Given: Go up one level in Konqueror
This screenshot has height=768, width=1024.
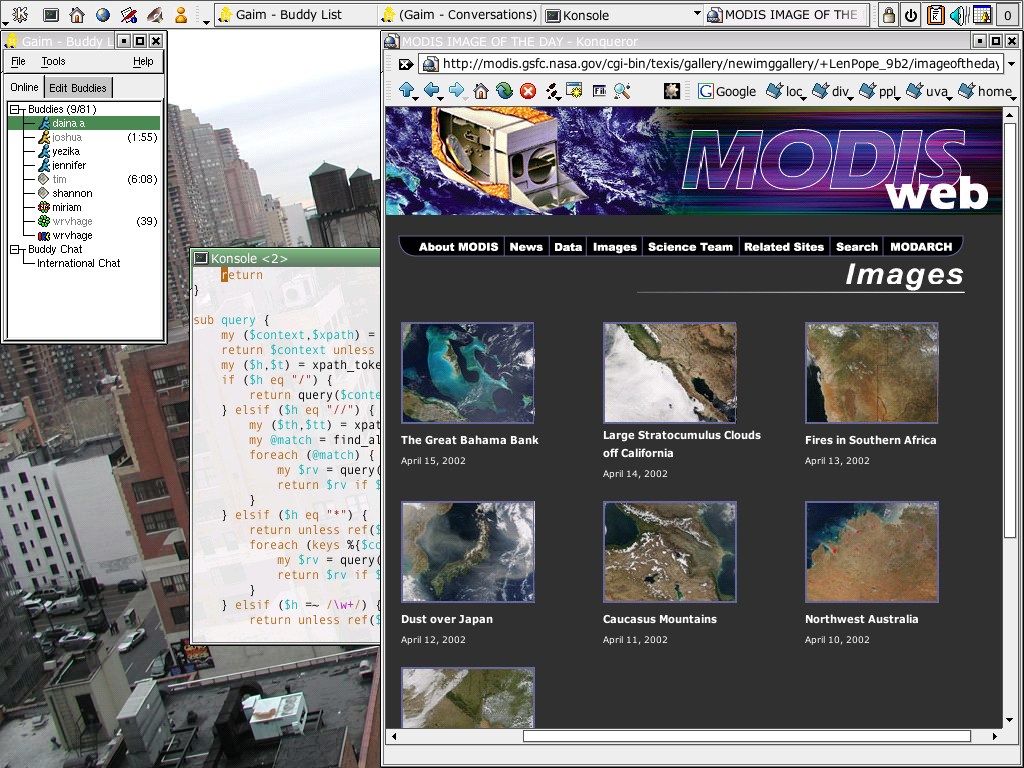Looking at the screenshot, I should coord(406,90).
